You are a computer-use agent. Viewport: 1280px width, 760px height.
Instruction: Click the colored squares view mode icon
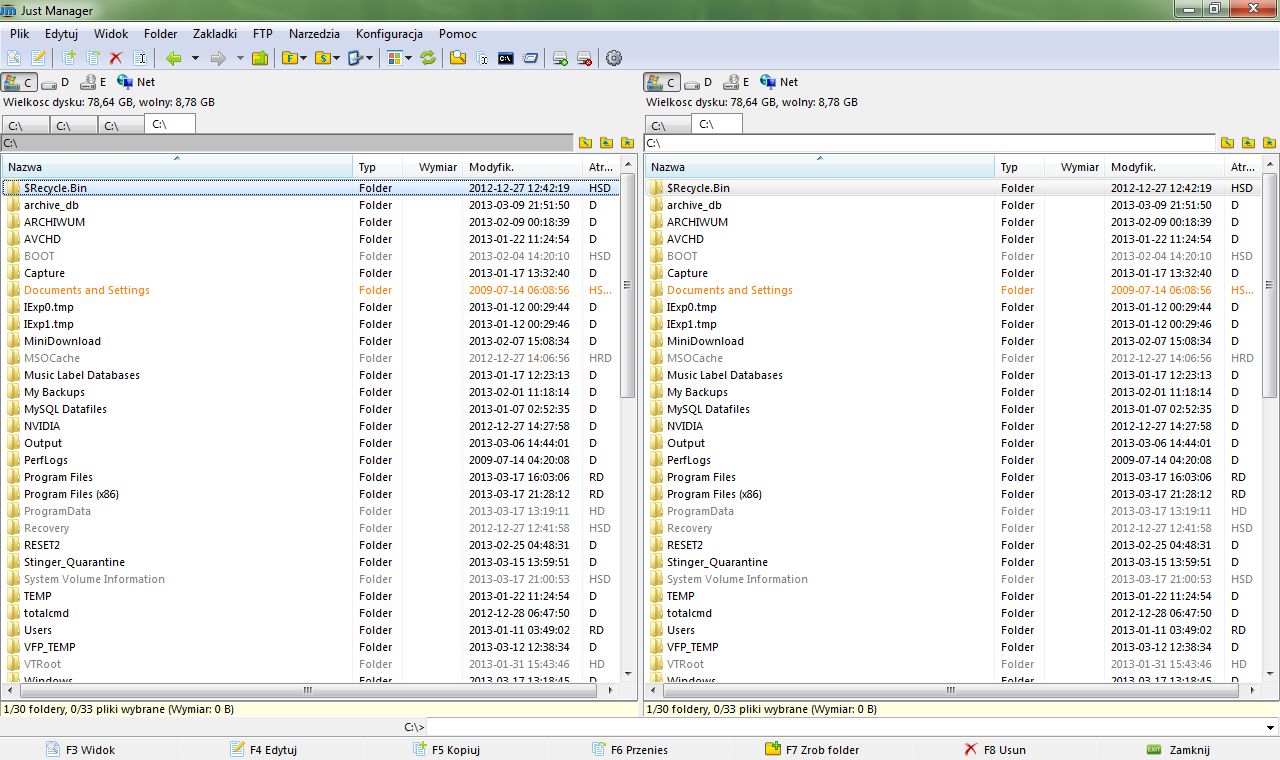point(395,58)
